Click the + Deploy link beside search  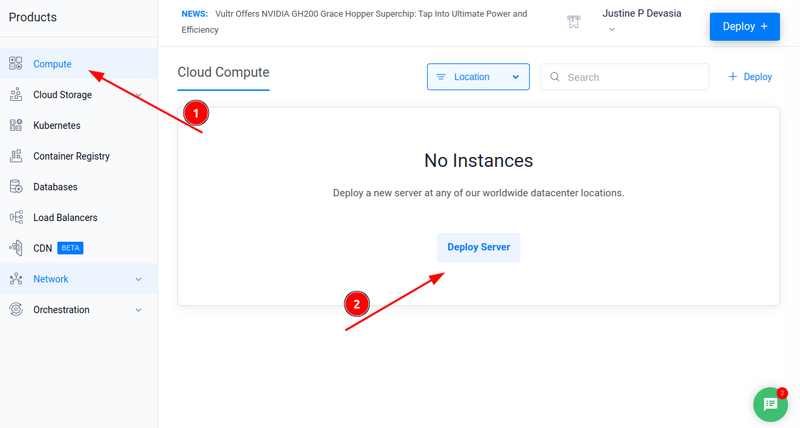point(750,77)
